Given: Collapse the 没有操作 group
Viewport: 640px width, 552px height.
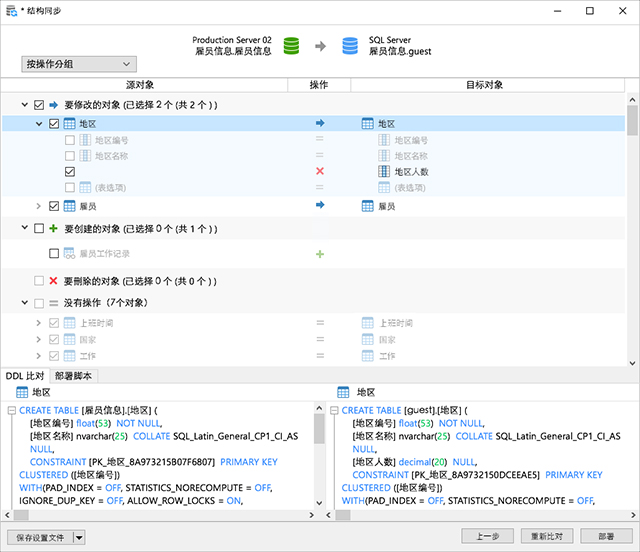Looking at the screenshot, I should coord(24,303).
